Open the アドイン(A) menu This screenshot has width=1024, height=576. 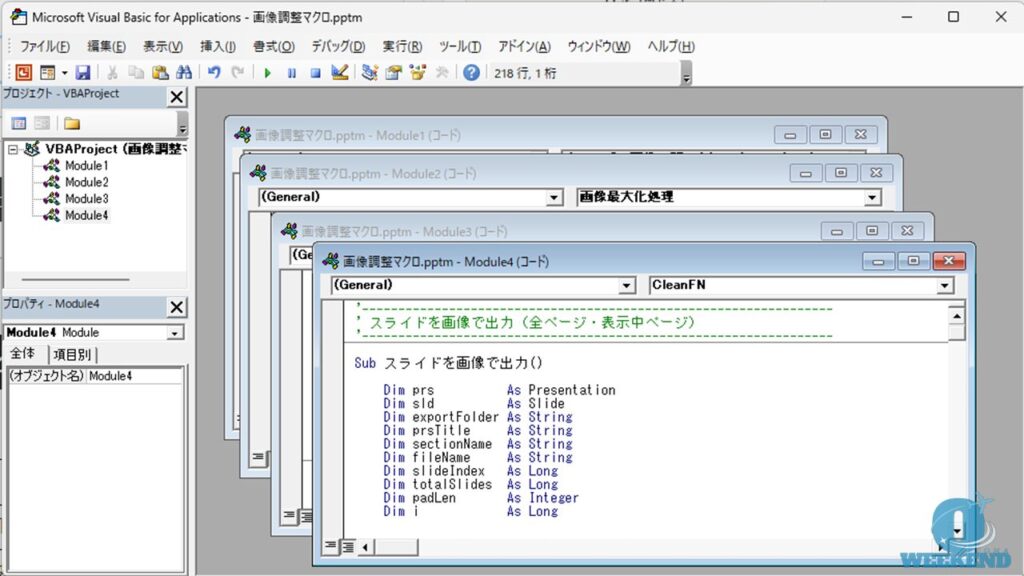(524, 46)
